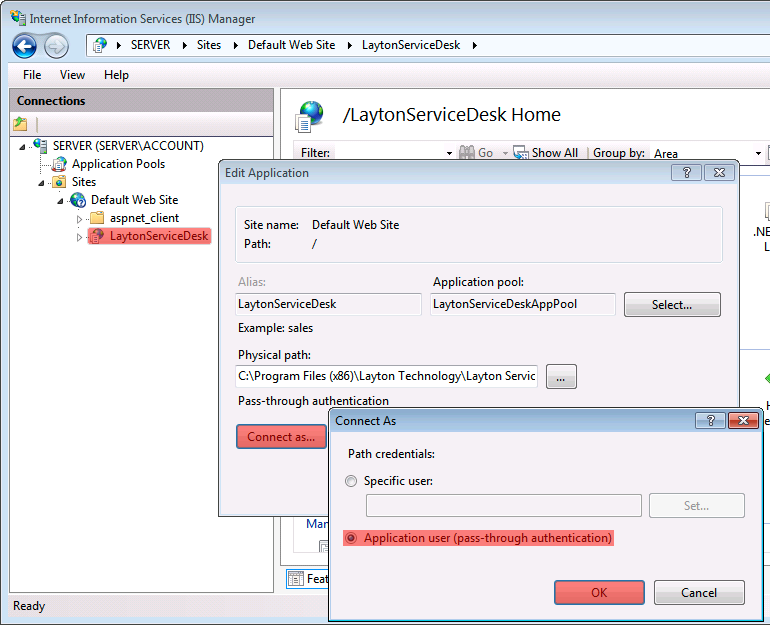Click Default Web Site in the breadcrumb
This screenshot has width=770, height=625.
291,45
